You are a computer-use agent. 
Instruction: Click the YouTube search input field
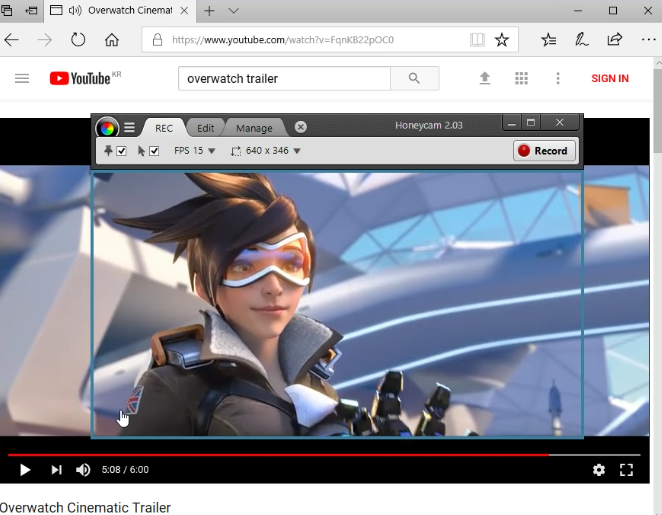point(284,79)
